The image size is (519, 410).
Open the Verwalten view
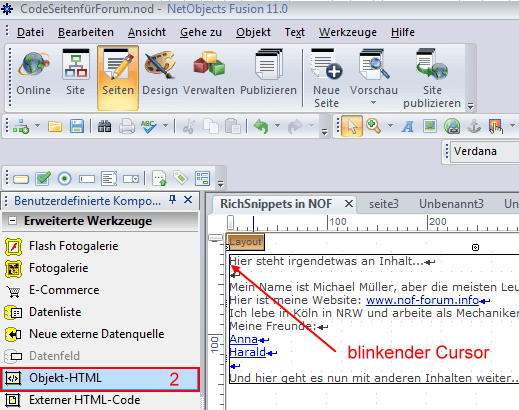tap(209, 74)
